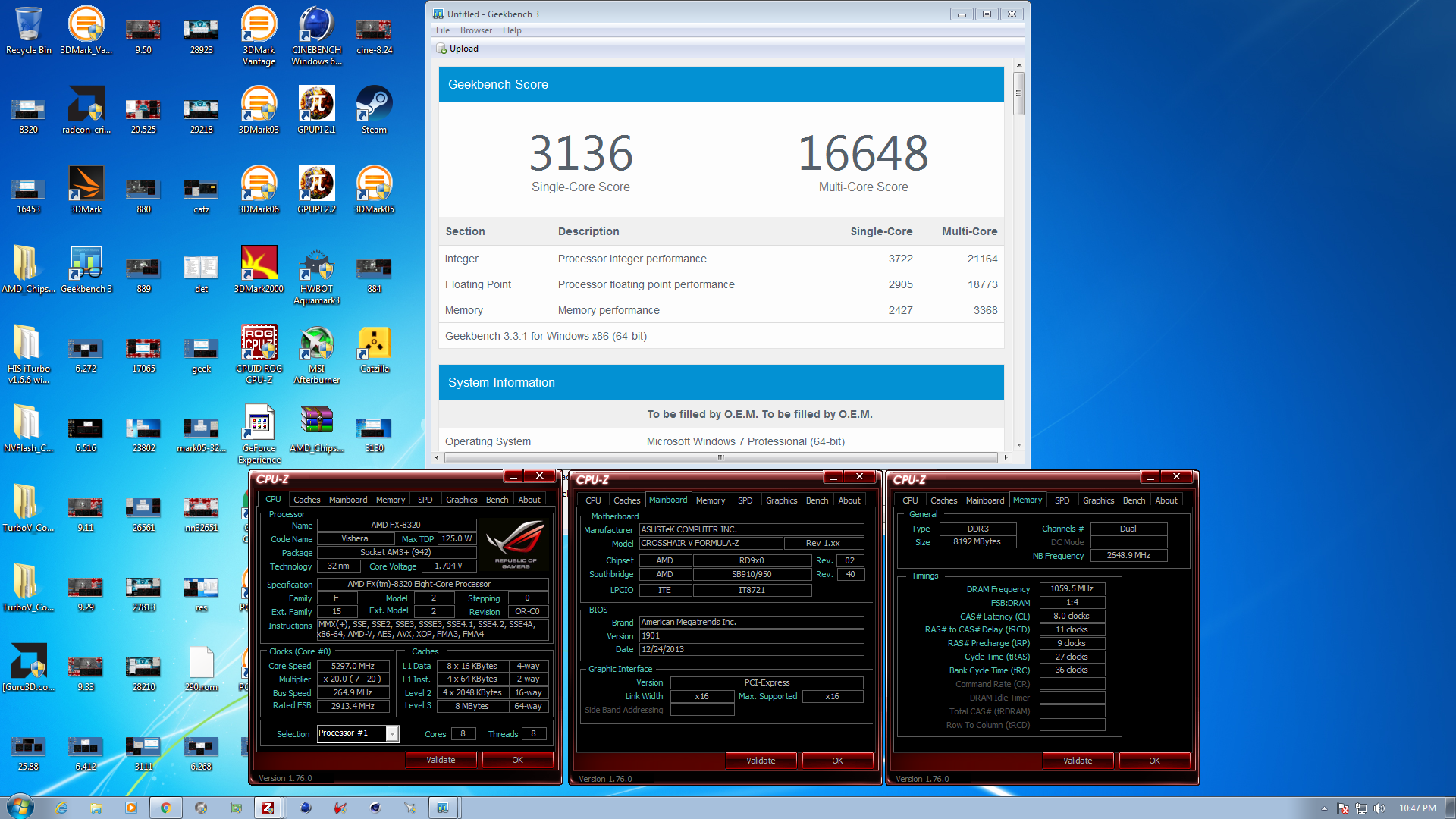The height and width of the screenshot is (819, 1456).
Task: Open Google Chrome from the taskbar
Action: click(165, 808)
